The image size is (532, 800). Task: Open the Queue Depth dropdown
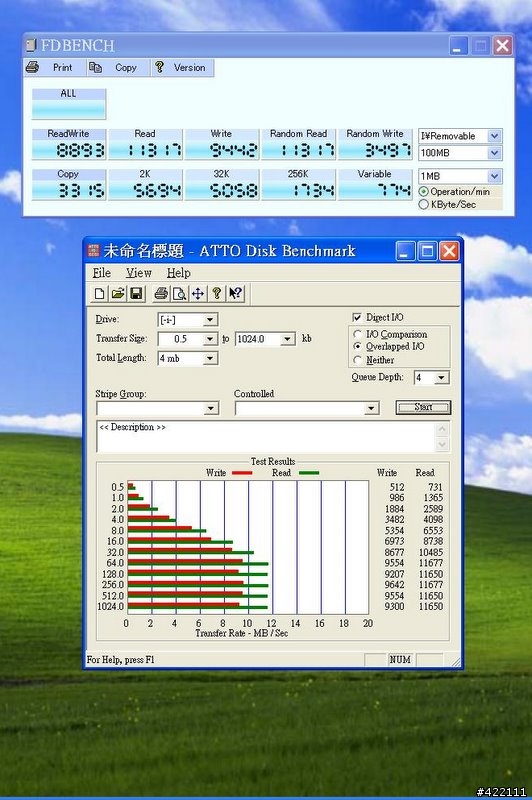pos(441,378)
